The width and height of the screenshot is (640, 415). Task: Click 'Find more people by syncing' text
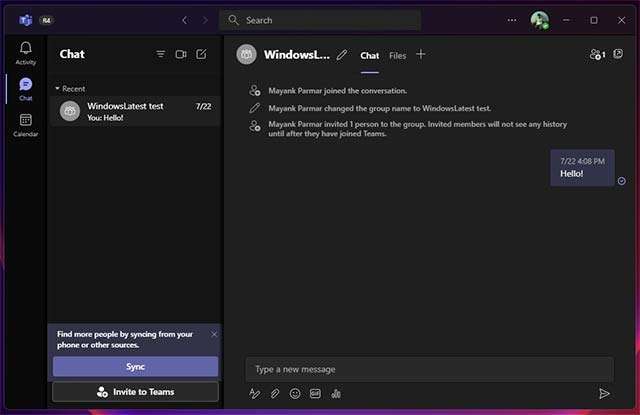tap(124, 340)
